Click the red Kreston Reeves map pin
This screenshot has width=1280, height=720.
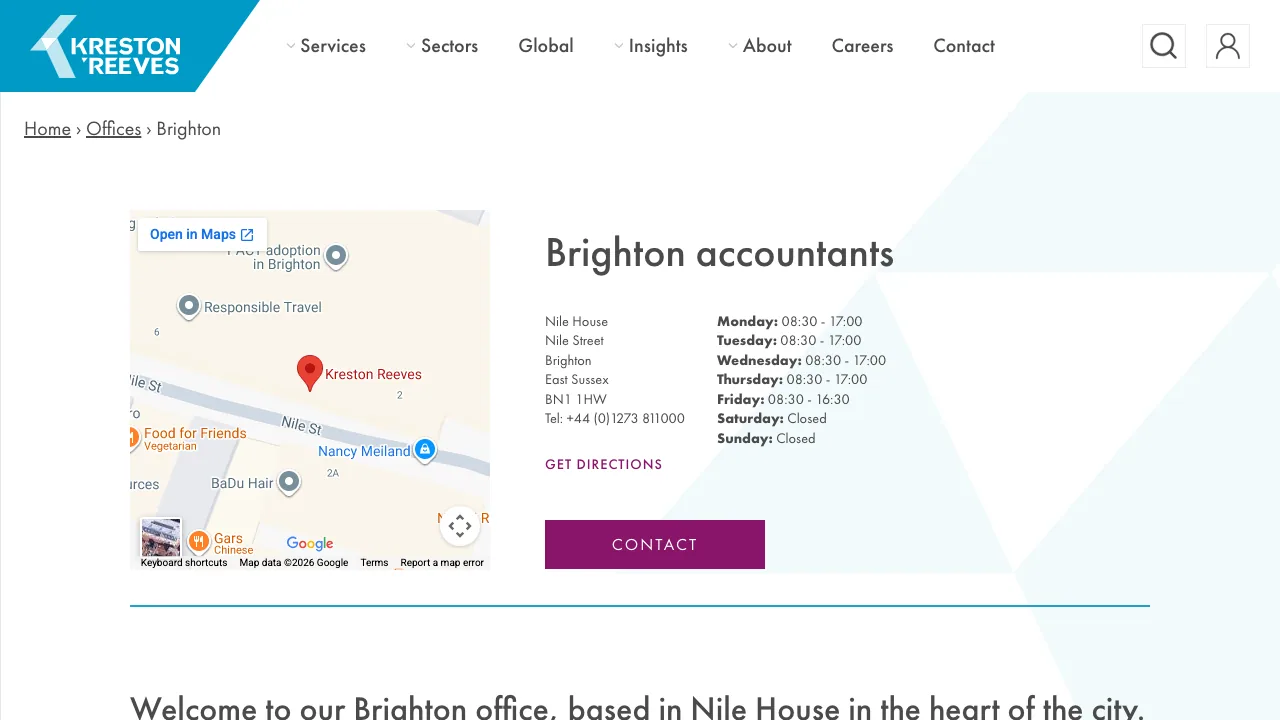coord(310,372)
